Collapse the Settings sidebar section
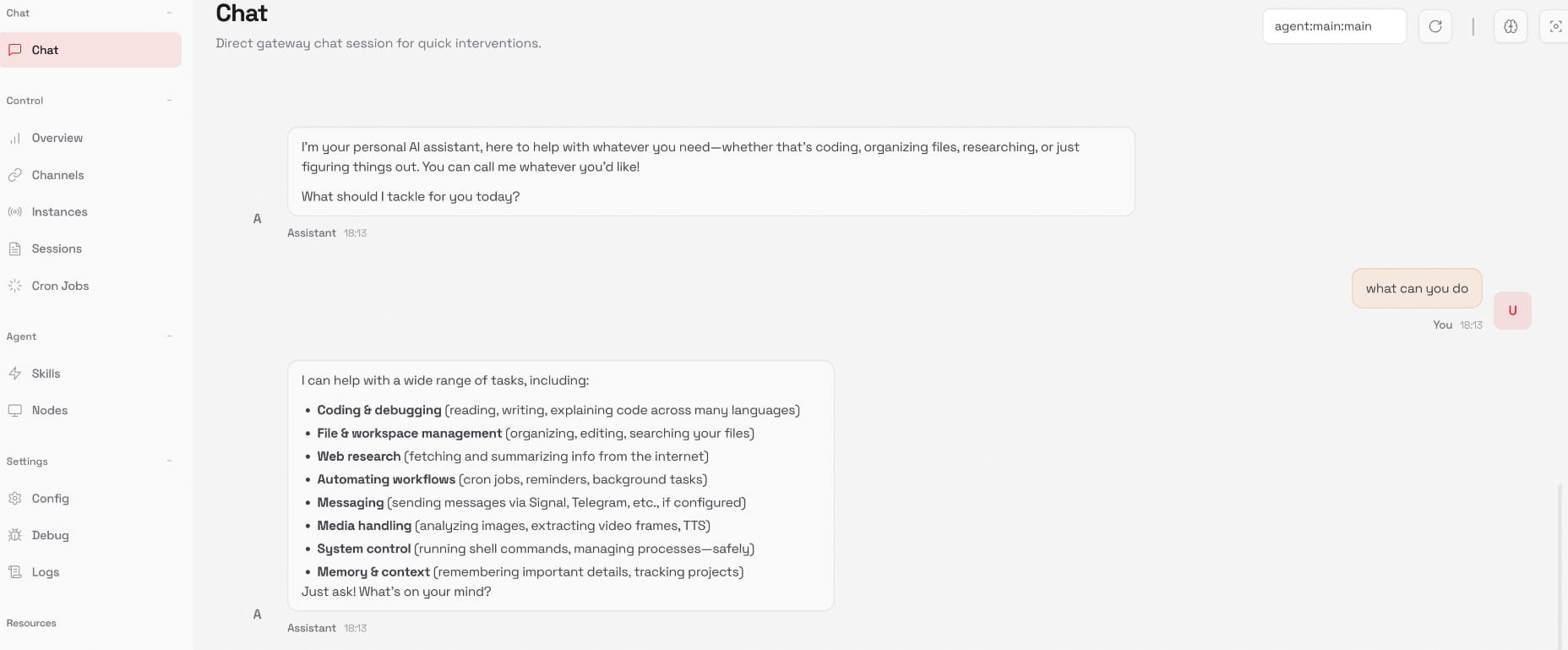Viewport: 1568px width, 650px height. [169, 462]
